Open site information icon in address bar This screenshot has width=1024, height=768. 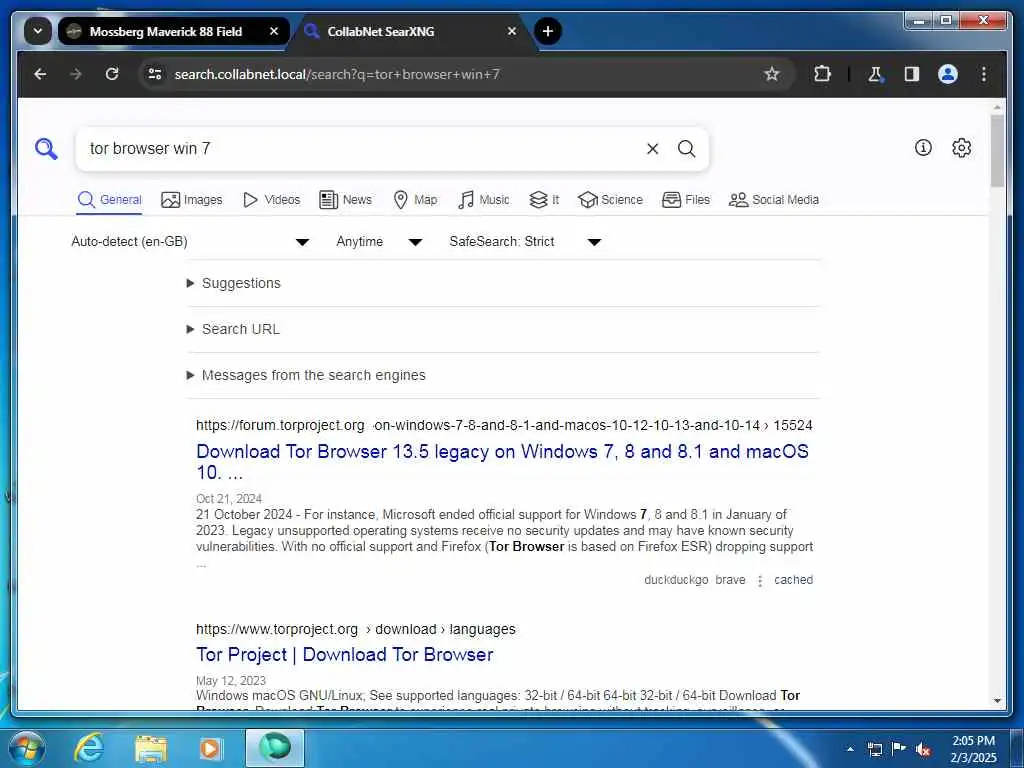(x=155, y=74)
